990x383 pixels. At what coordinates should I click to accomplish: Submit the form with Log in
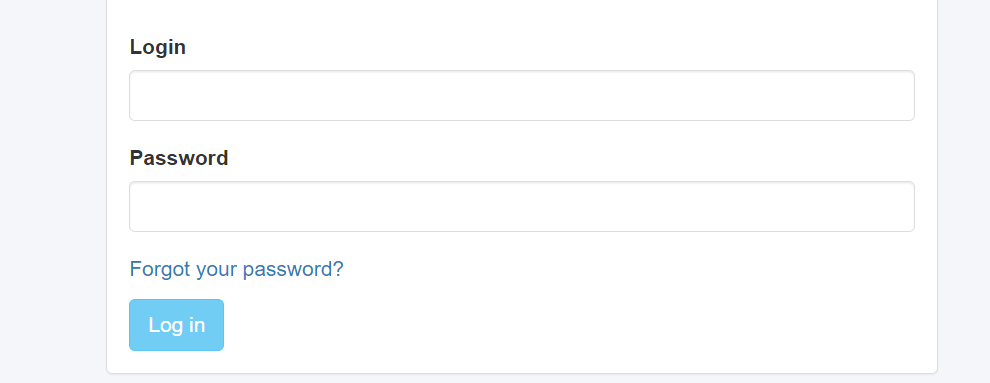point(176,325)
